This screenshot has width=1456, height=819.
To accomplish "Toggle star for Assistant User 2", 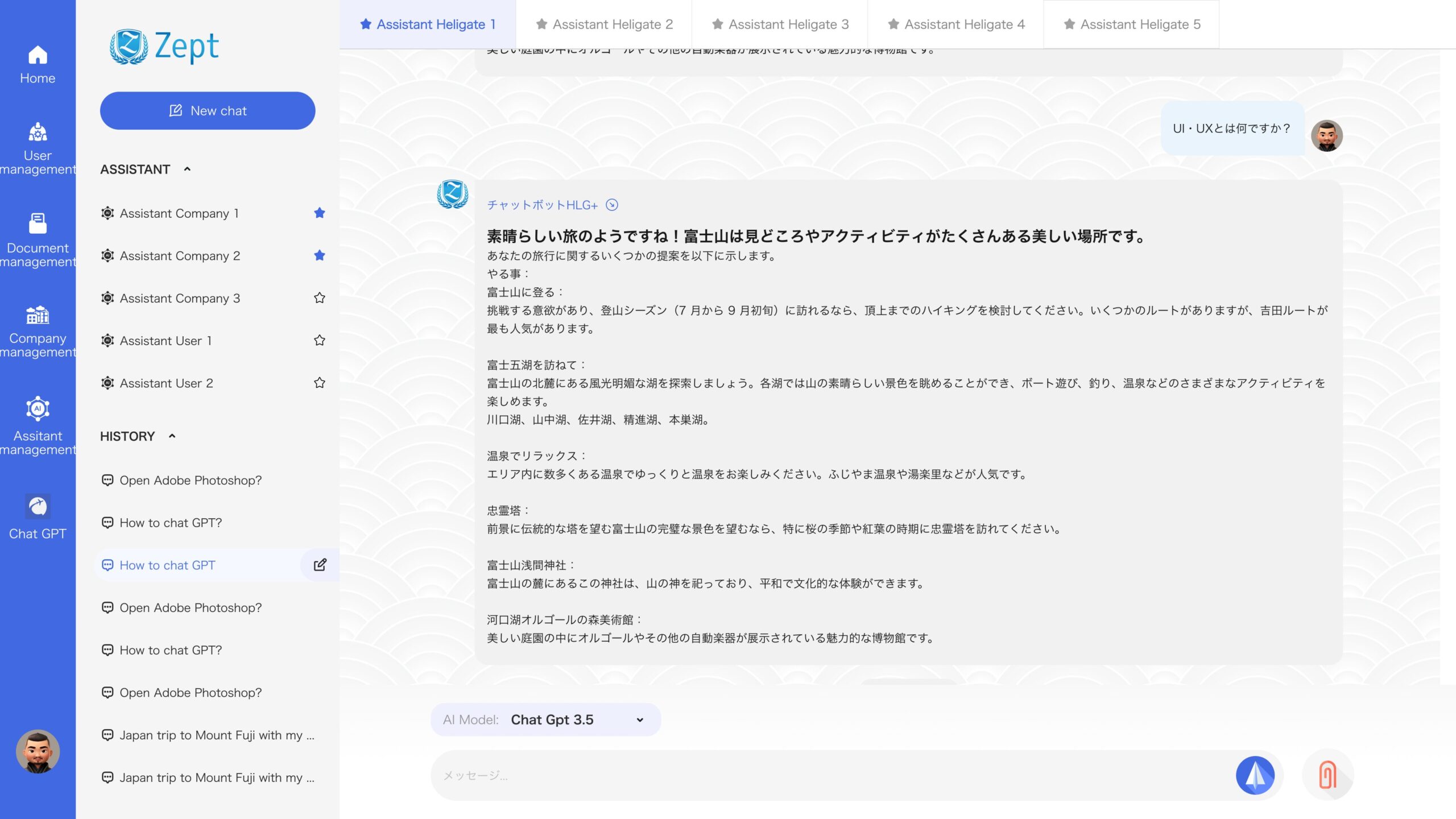I will [x=320, y=383].
